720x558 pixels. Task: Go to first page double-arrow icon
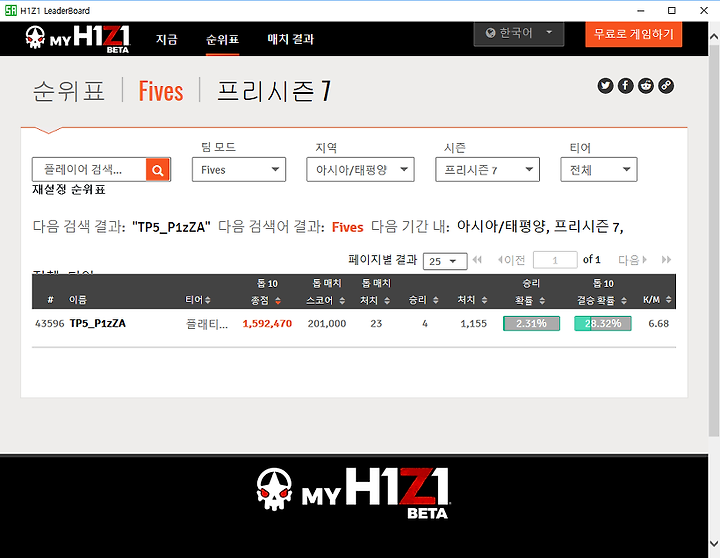pos(477,260)
